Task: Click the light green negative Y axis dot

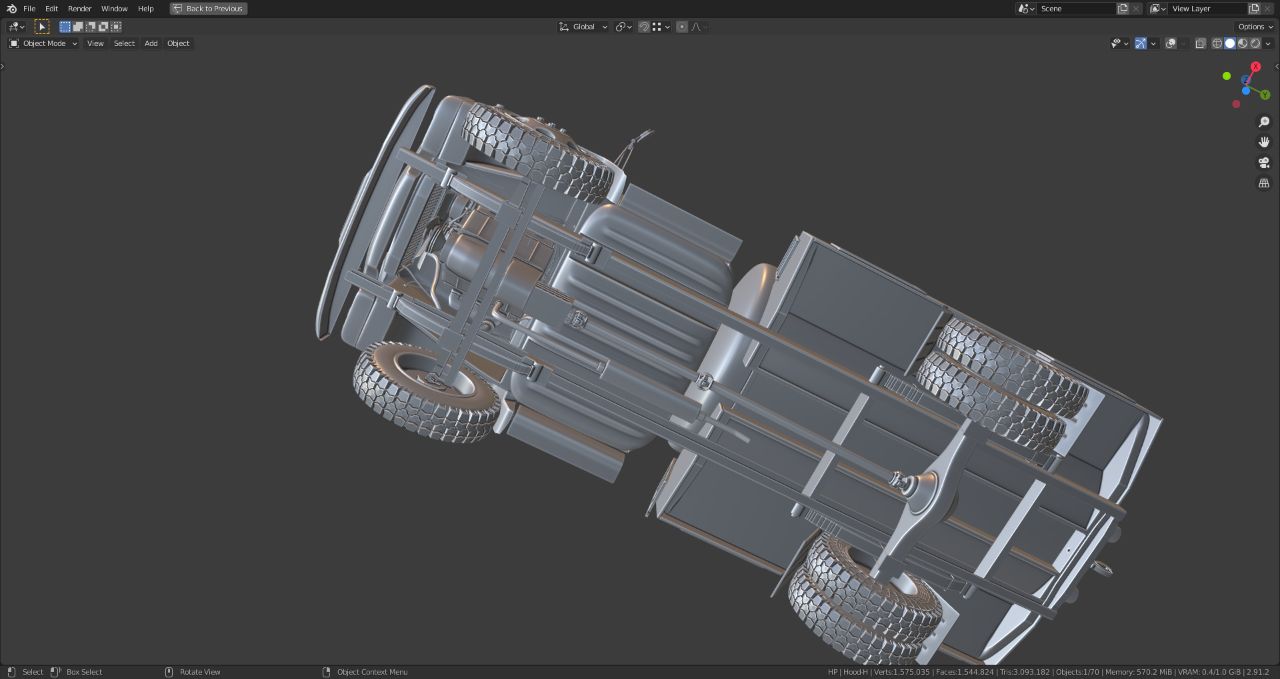Action: point(1227,76)
